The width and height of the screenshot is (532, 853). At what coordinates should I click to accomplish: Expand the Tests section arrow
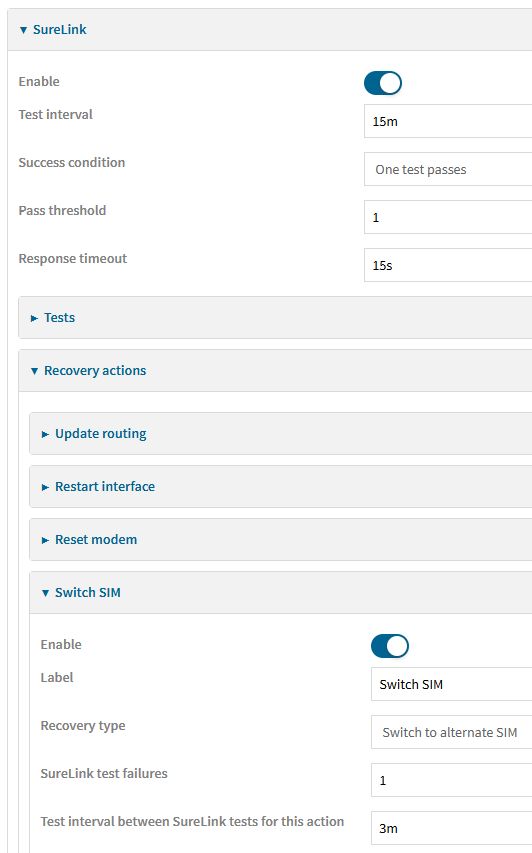click(x=34, y=318)
